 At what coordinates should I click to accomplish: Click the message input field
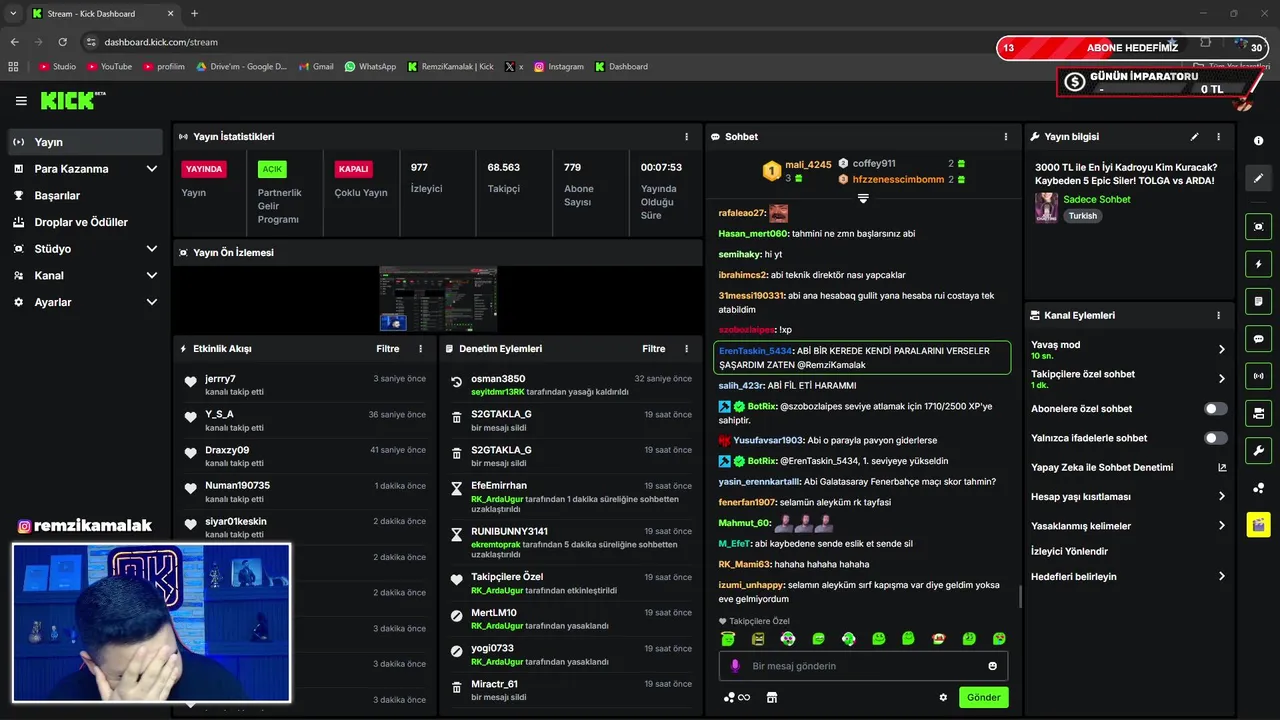(863, 666)
